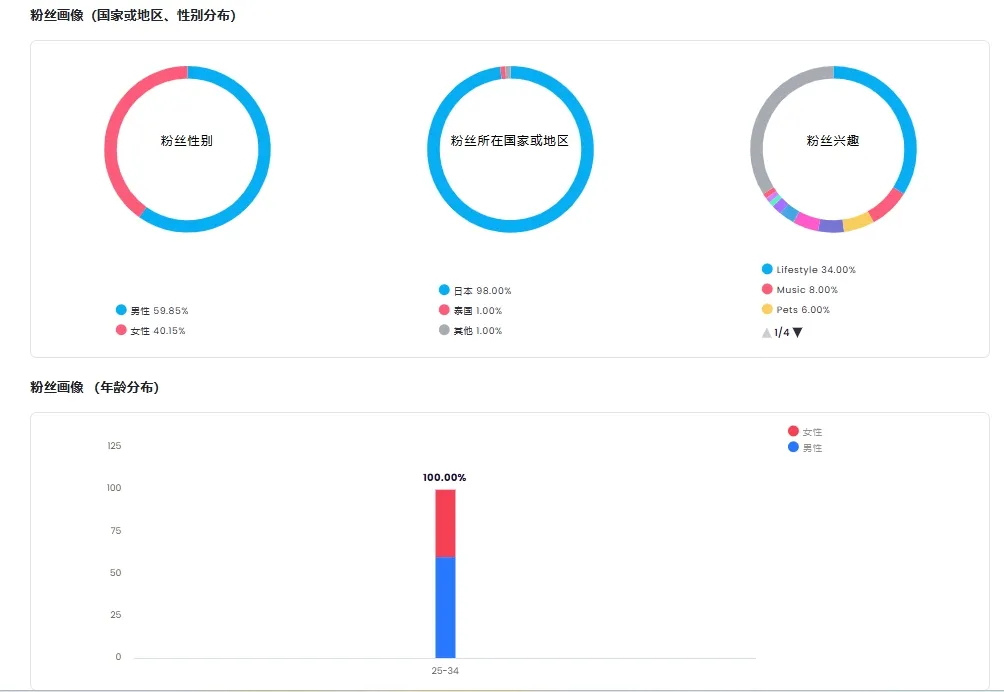
Task: Click the 其他 1.00% legend dot
Action: pyautogui.click(x=444, y=330)
